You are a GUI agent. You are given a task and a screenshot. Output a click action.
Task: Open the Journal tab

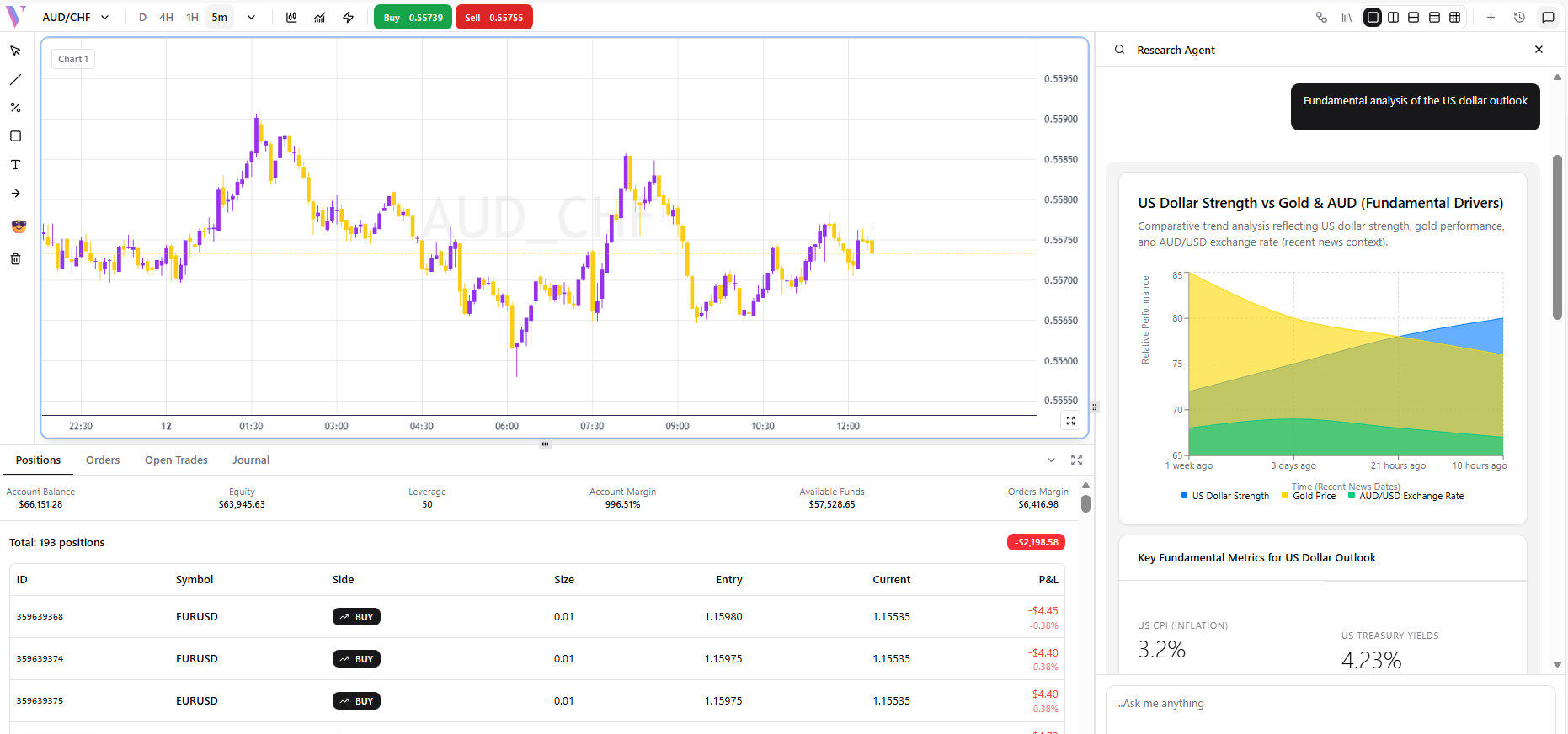(x=251, y=460)
